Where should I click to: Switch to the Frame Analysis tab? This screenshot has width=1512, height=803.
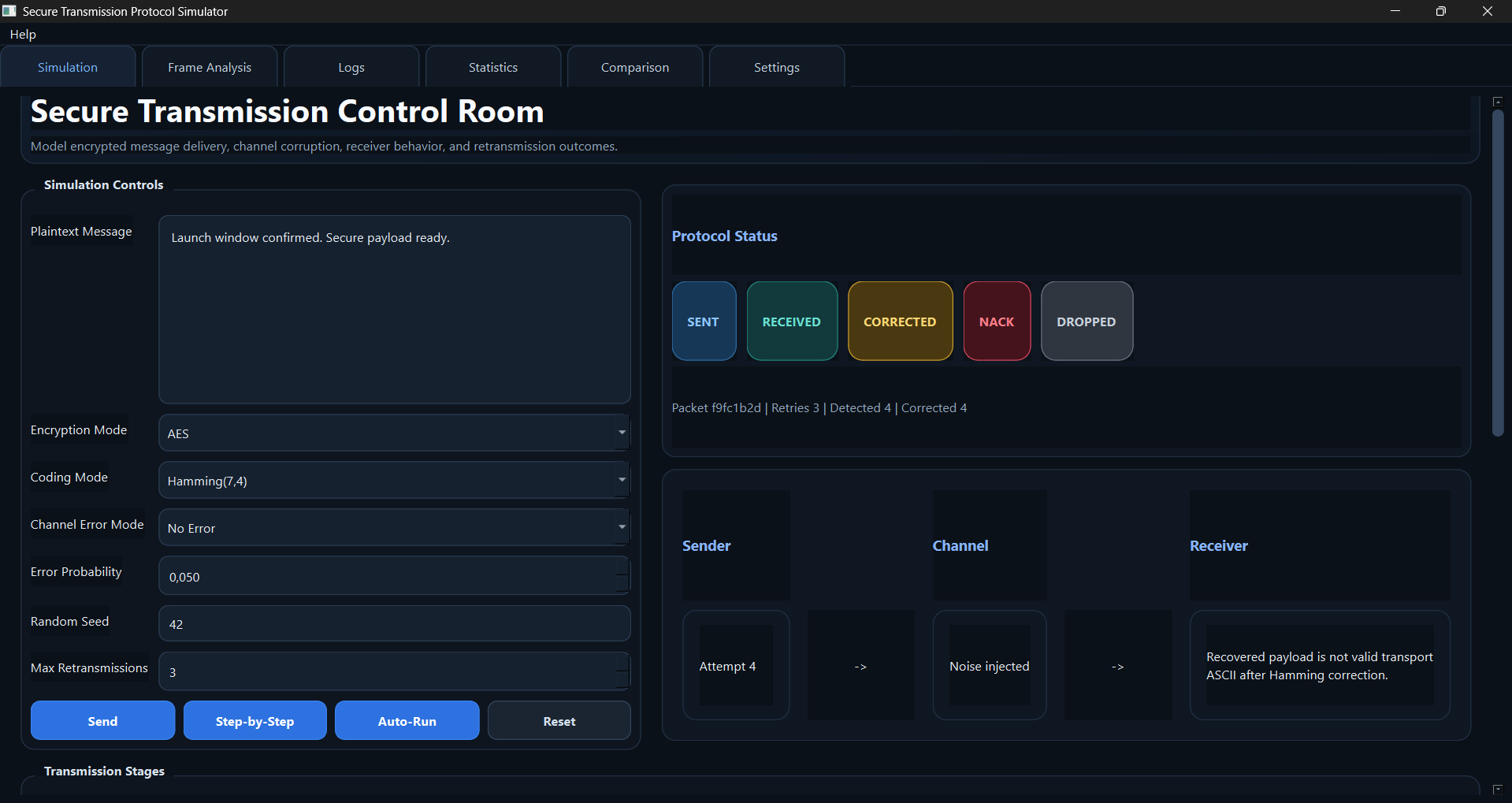[x=210, y=67]
